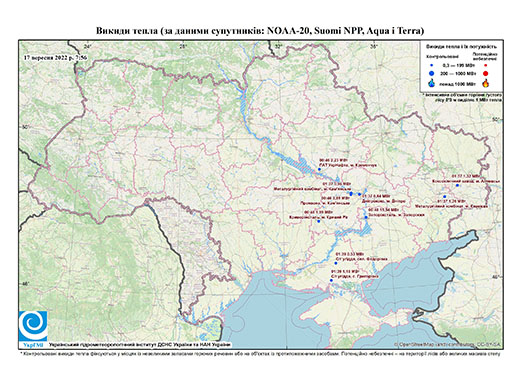Click the "Металургійний комбінат, м. Кам'янське" label
The image size is (520, 368).
(x=312, y=189)
